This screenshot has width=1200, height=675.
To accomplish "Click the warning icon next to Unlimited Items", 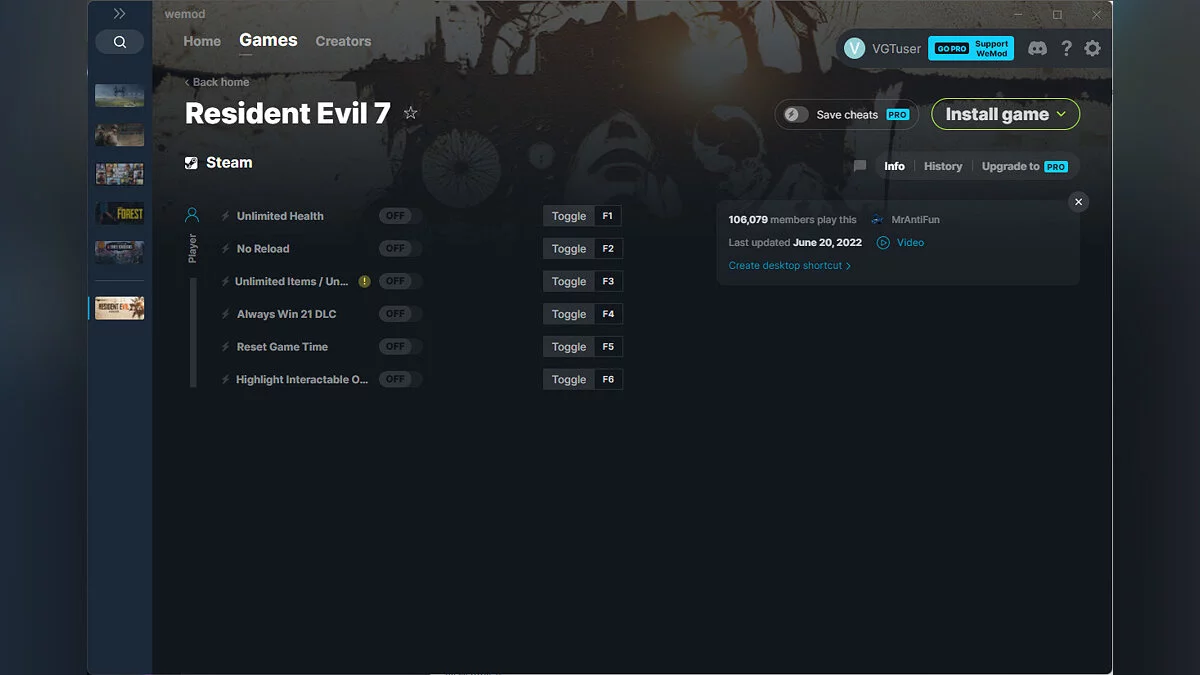I will [364, 282].
